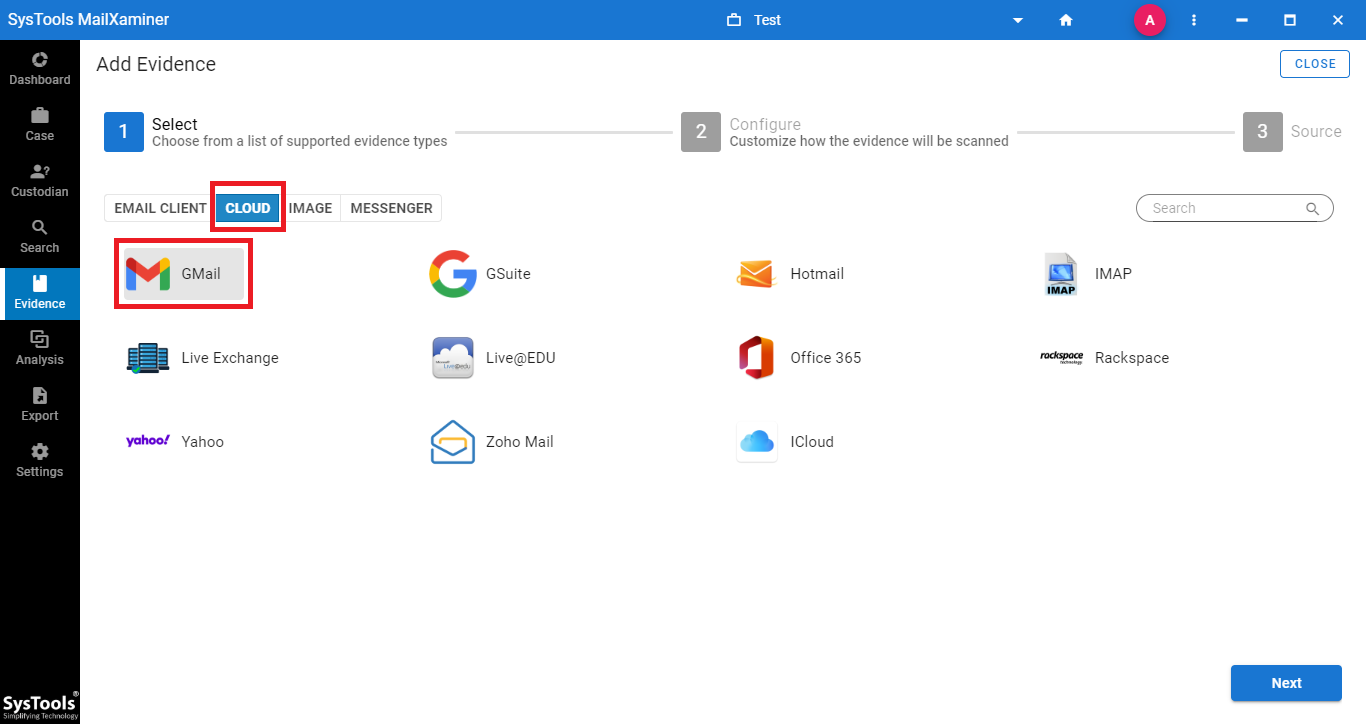Select the Evidence sidebar item

(40, 293)
